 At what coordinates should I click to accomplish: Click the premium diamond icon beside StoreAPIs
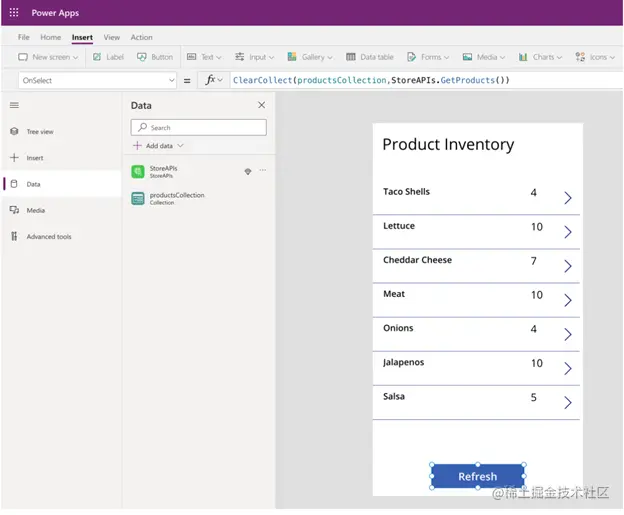[x=248, y=171]
